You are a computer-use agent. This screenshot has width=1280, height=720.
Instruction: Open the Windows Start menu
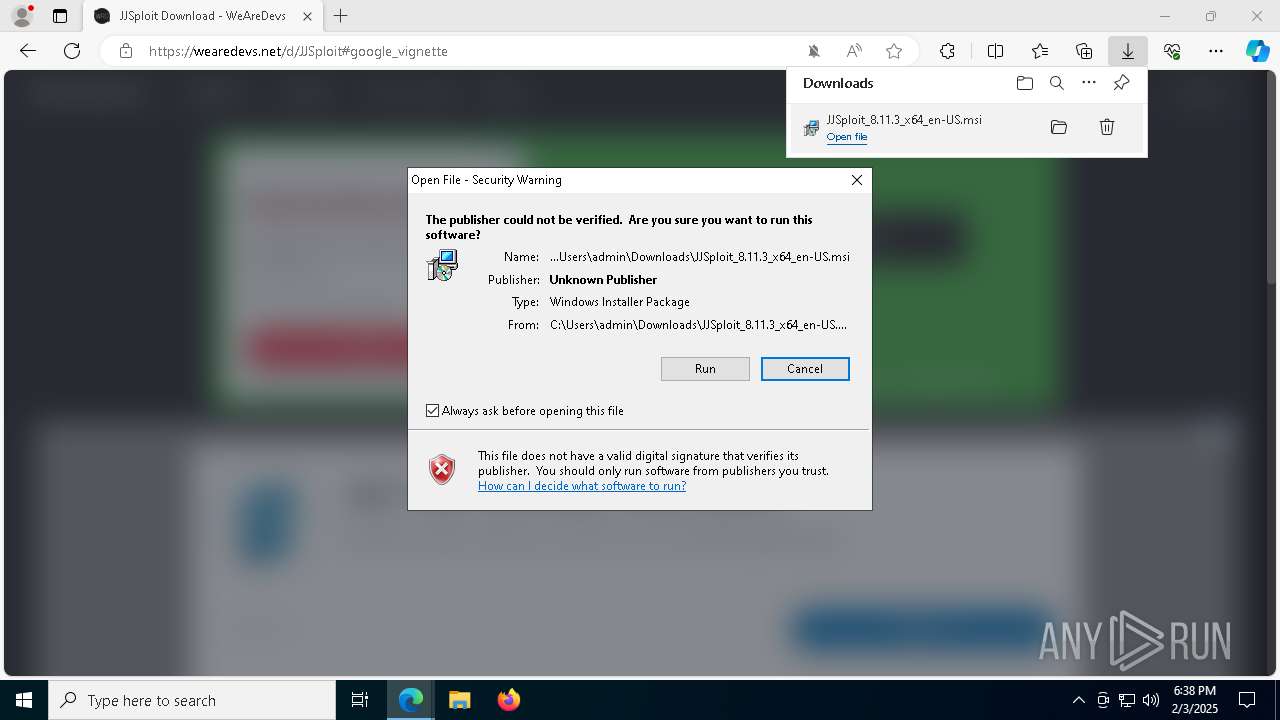(24, 700)
